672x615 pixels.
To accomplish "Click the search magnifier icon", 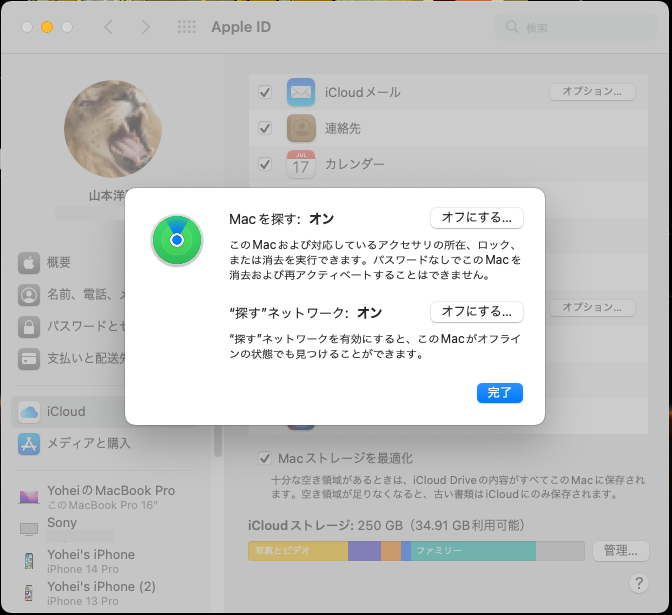I will tap(512, 27).
